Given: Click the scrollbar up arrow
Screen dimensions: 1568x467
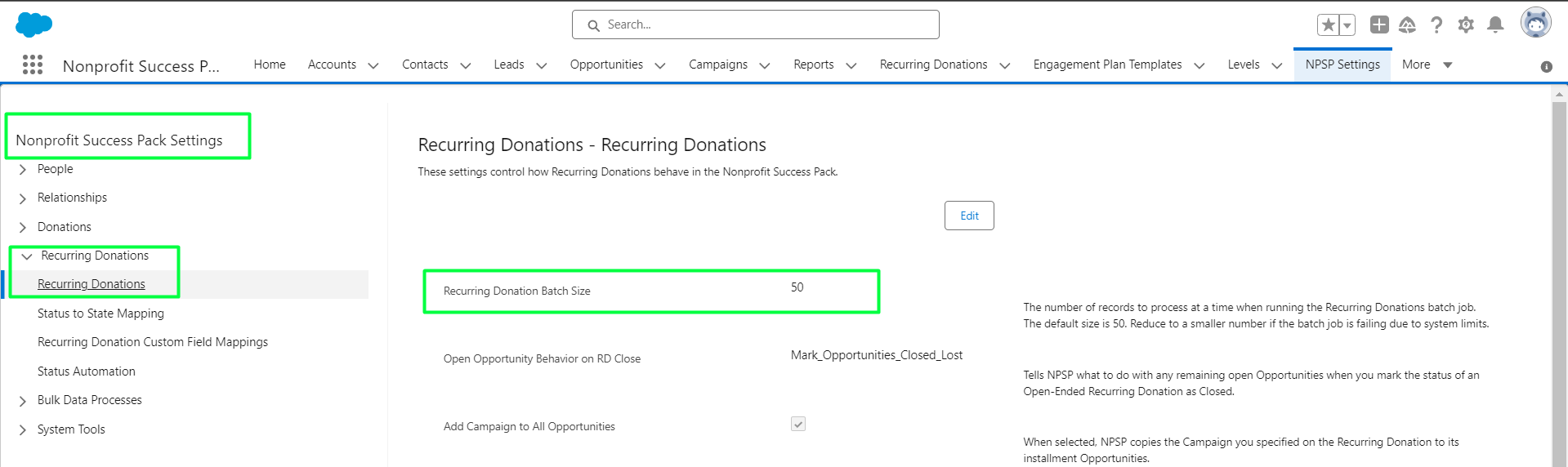Looking at the screenshot, I should [x=1559, y=95].
